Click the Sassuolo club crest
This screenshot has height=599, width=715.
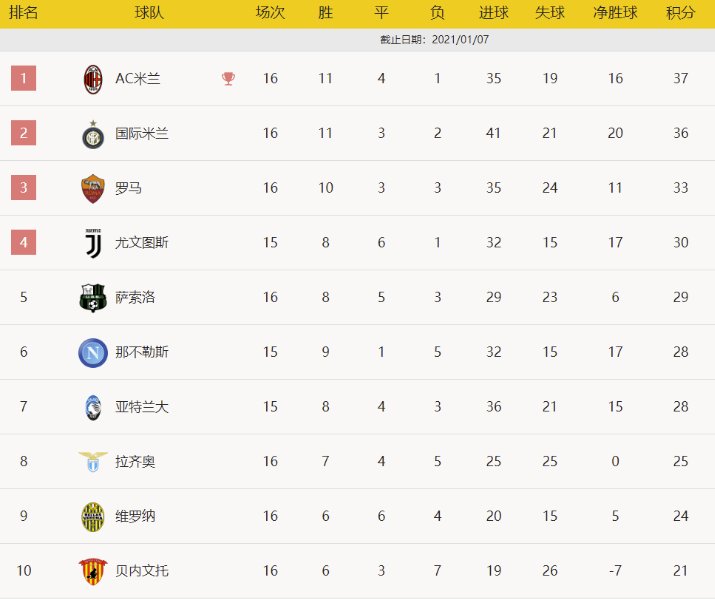pyautogui.click(x=93, y=298)
